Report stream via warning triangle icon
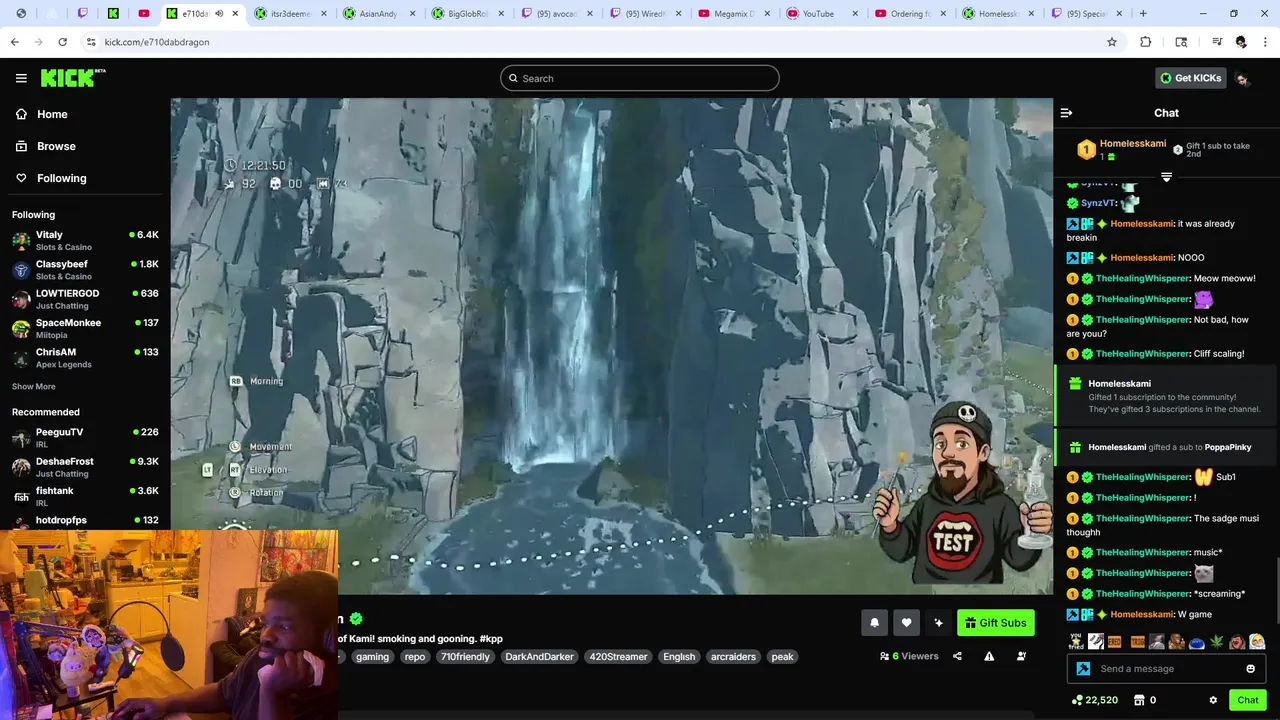 click(x=989, y=657)
